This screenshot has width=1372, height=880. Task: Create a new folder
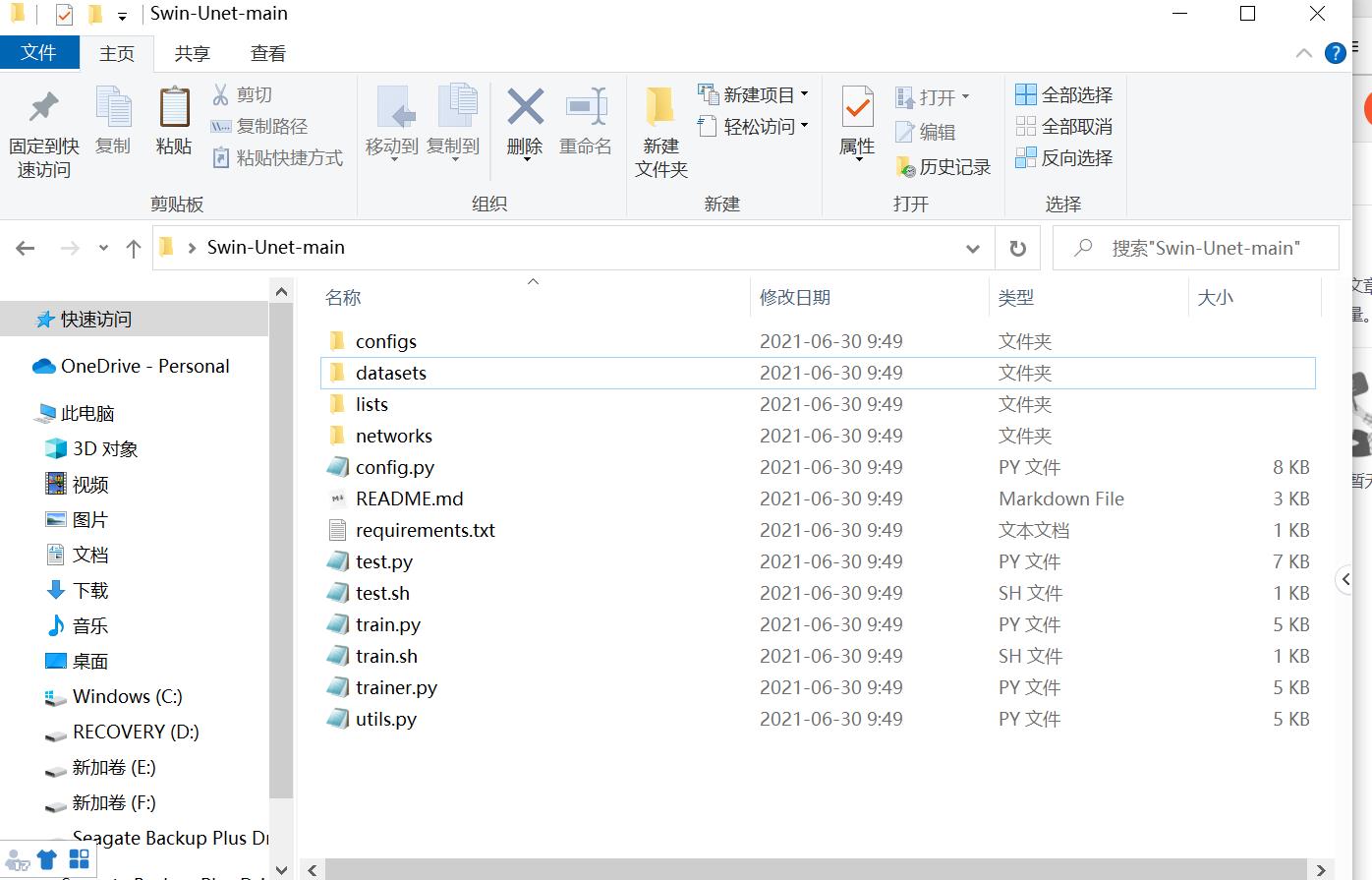pyautogui.click(x=661, y=133)
